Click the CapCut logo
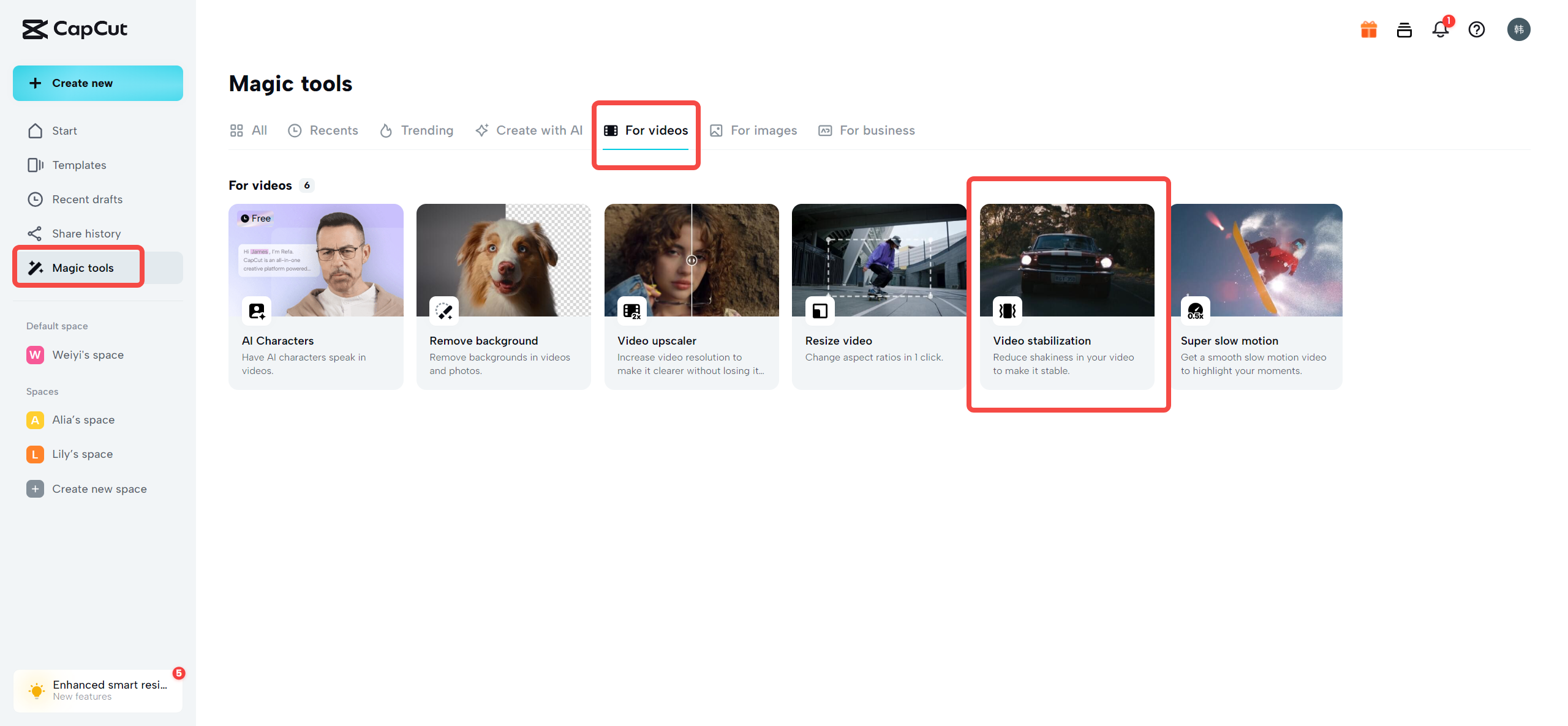1568x726 pixels. 75,29
